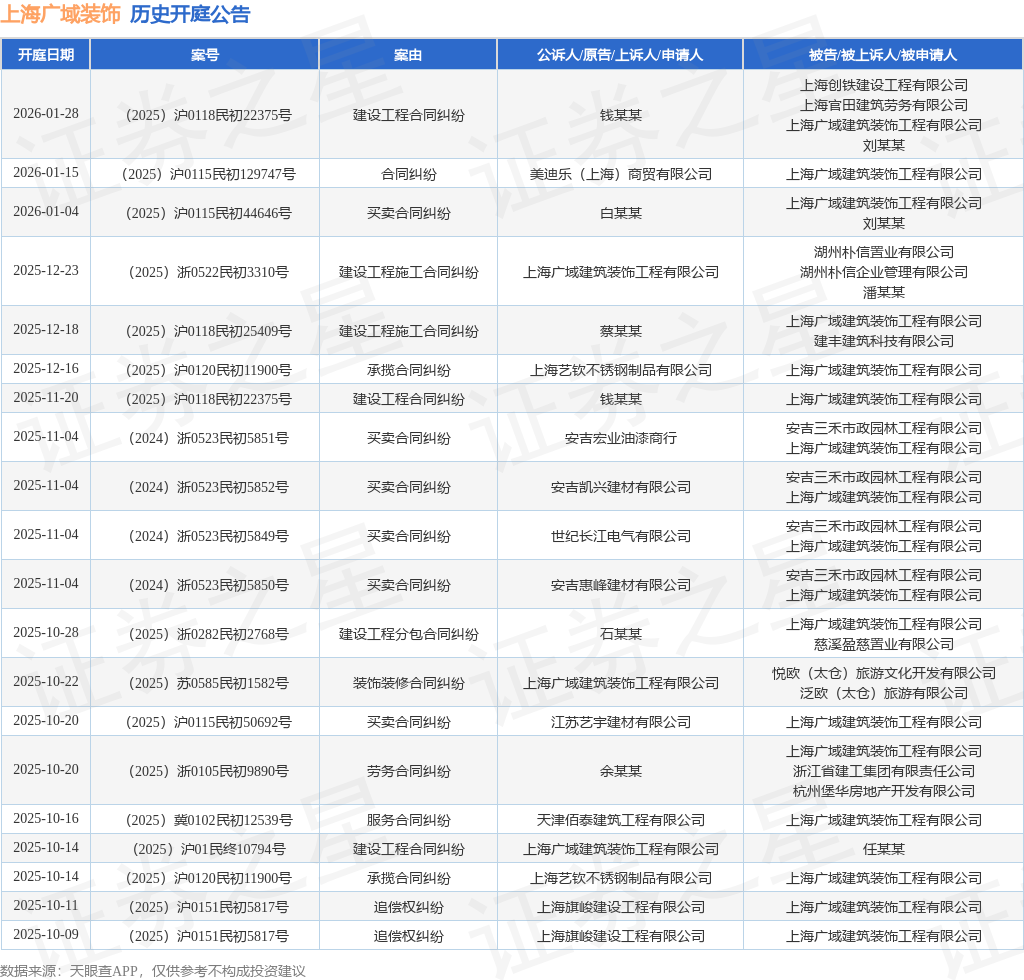Click plaintiff 江苏艺宇建材有限公司
This screenshot has width=1024, height=980.
[x=620, y=723]
